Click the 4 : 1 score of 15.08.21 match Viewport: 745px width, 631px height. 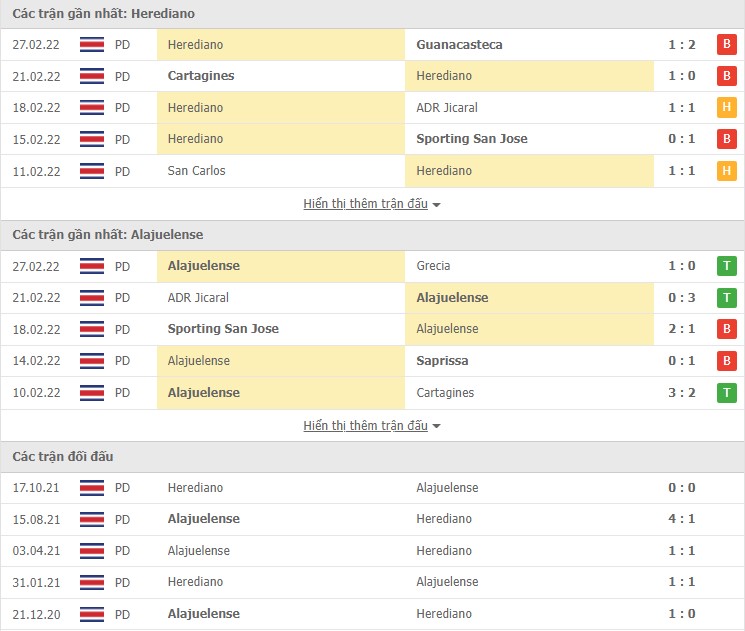point(681,520)
